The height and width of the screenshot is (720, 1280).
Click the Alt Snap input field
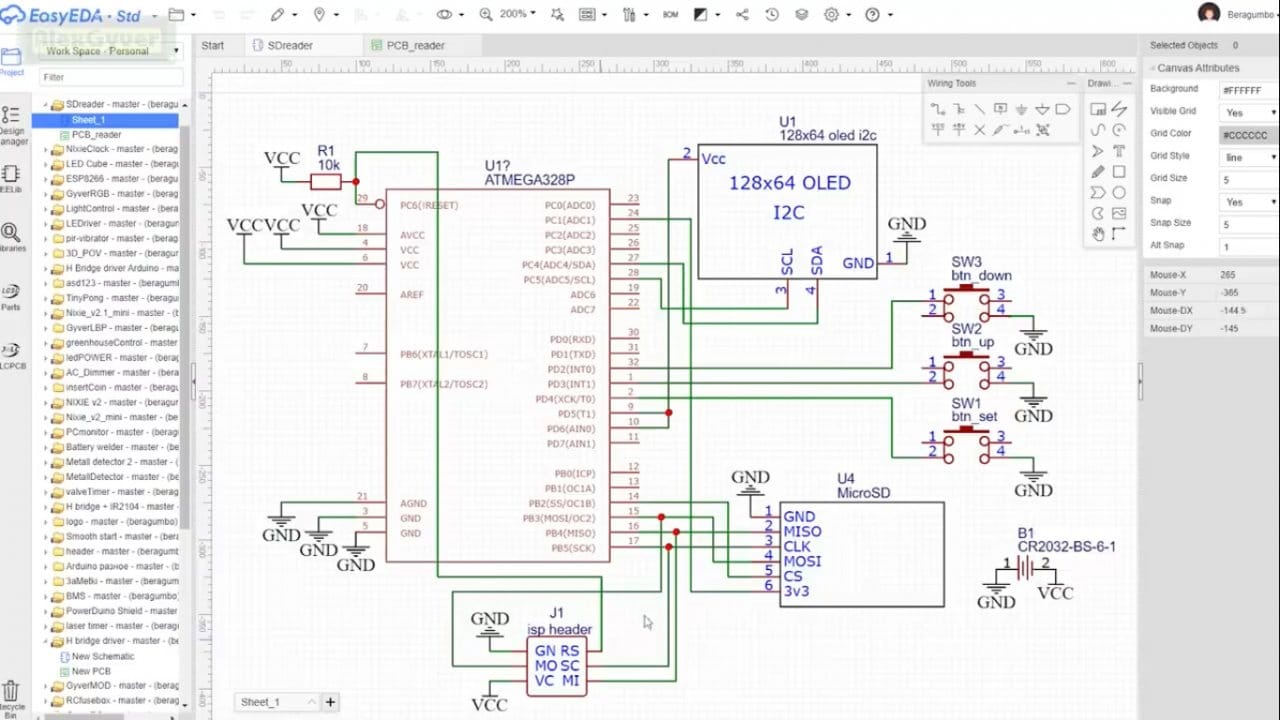click(x=1249, y=246)
